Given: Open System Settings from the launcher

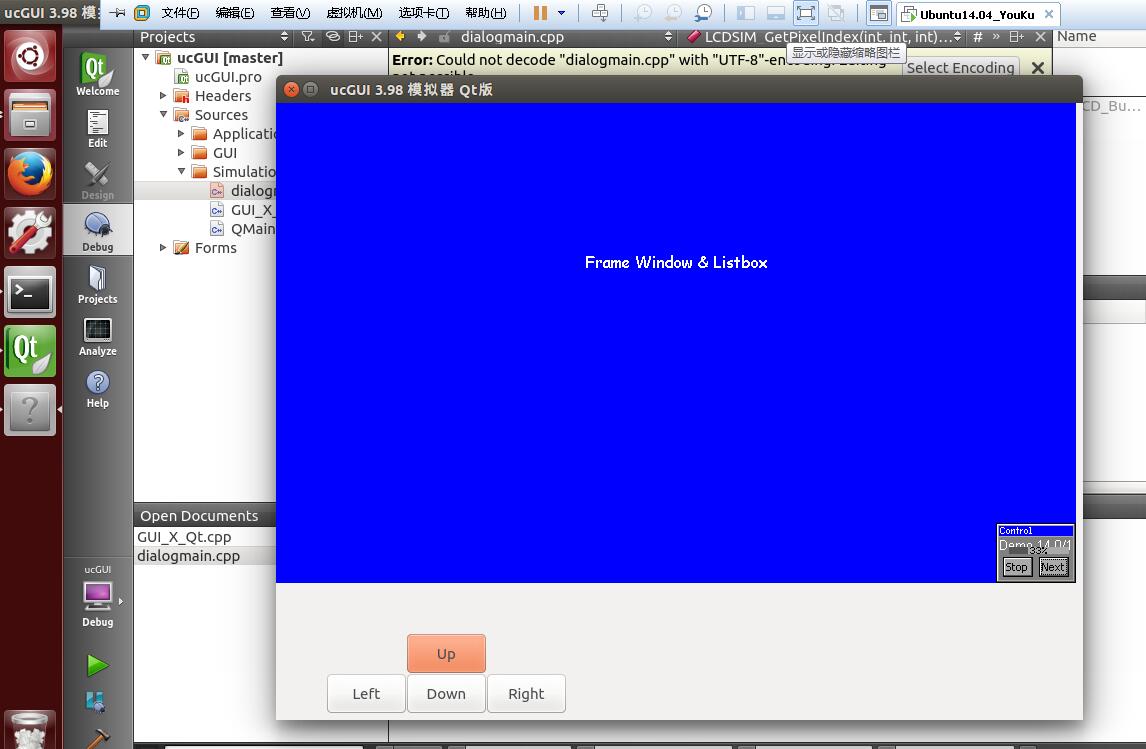Looking at the screenshot, I should (30, 232).
